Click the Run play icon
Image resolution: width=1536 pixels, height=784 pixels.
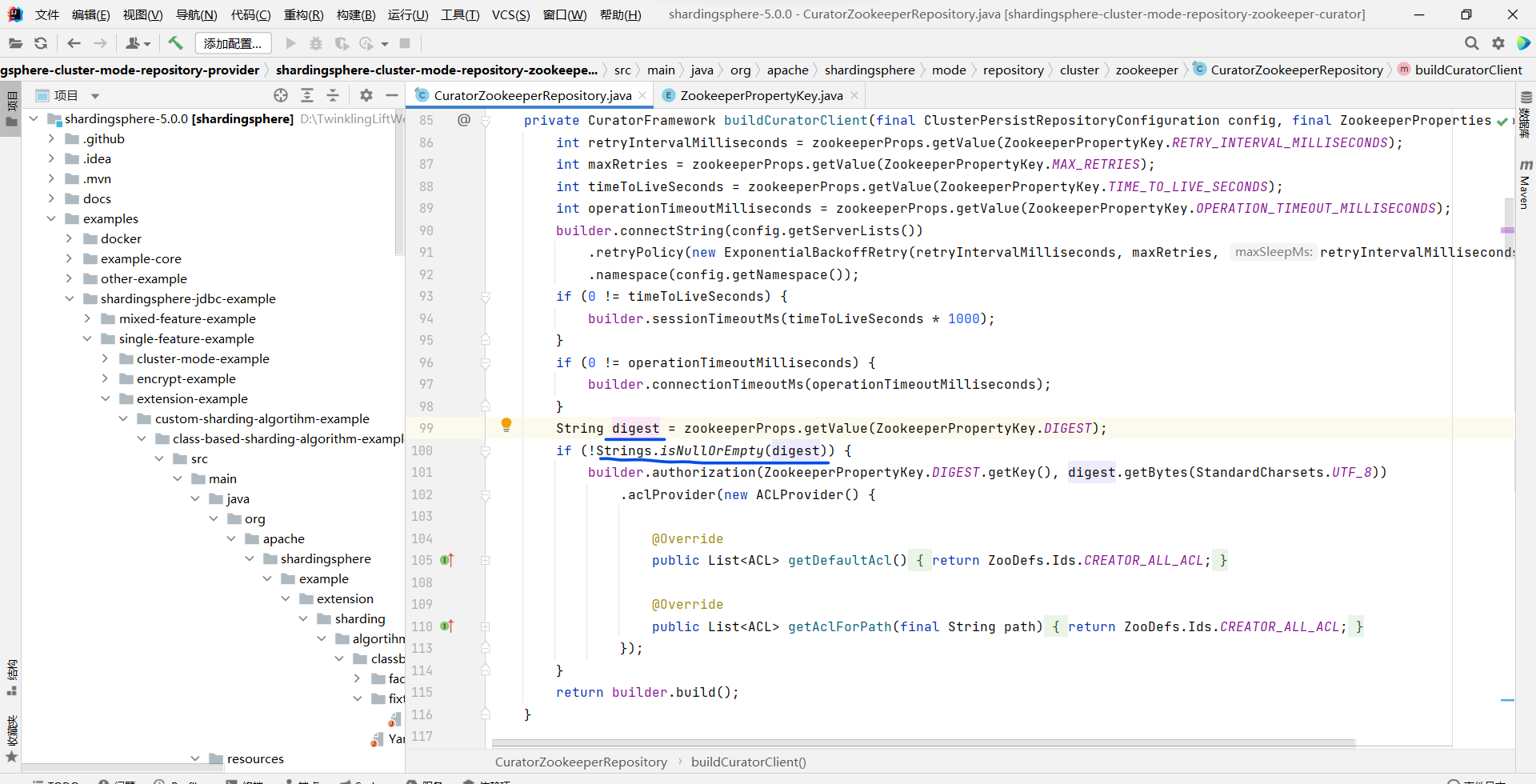(x=291, y=43)
